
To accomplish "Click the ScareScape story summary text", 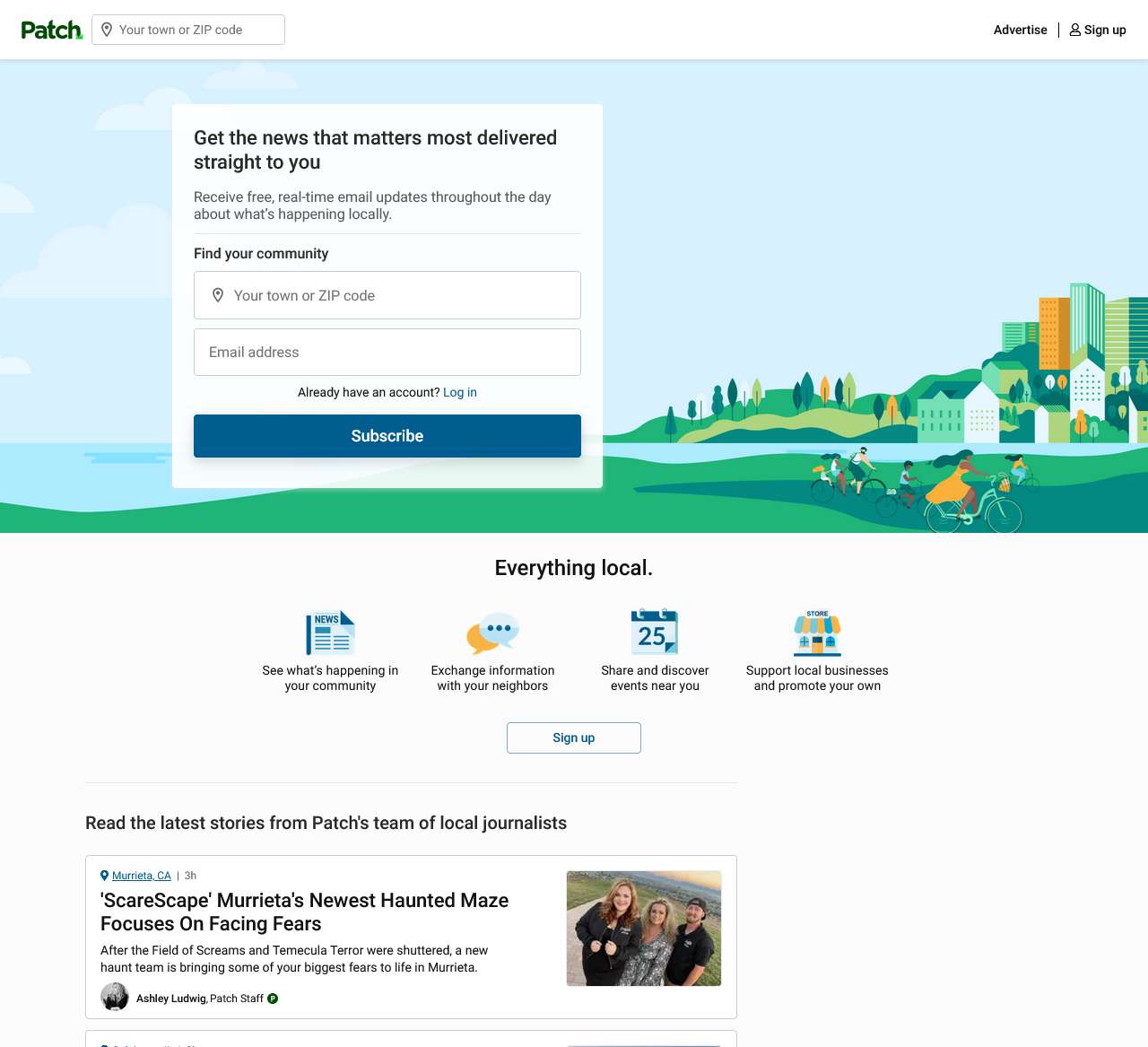I will pos(294,959).
